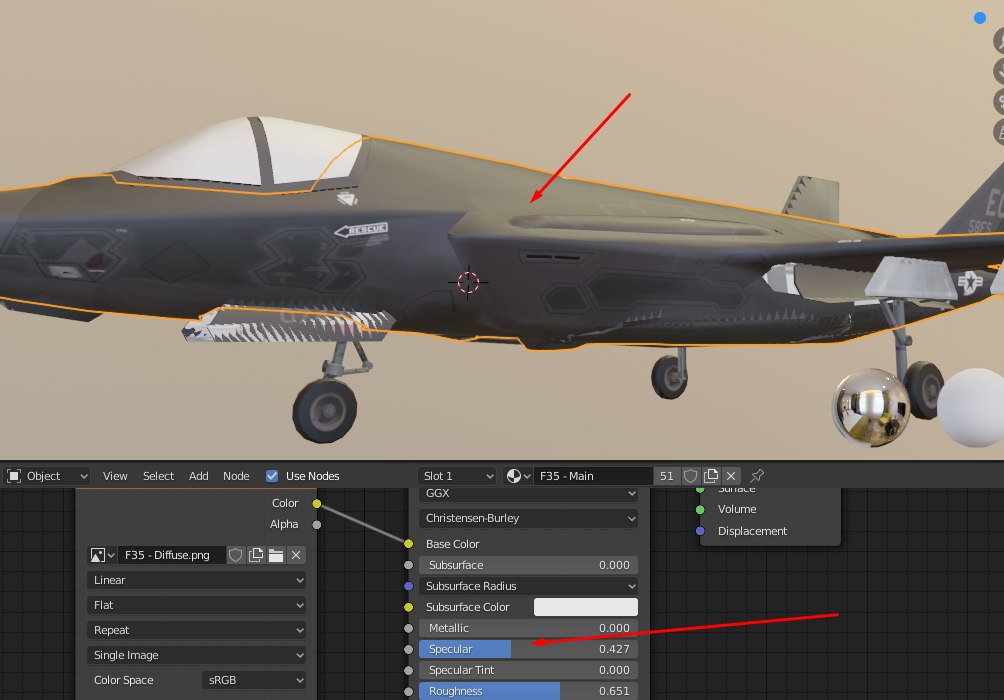Viewport: 1004px width, 700px height.
Task: Toggle the Use Nodes checkbox
Action: pos(272,476)
